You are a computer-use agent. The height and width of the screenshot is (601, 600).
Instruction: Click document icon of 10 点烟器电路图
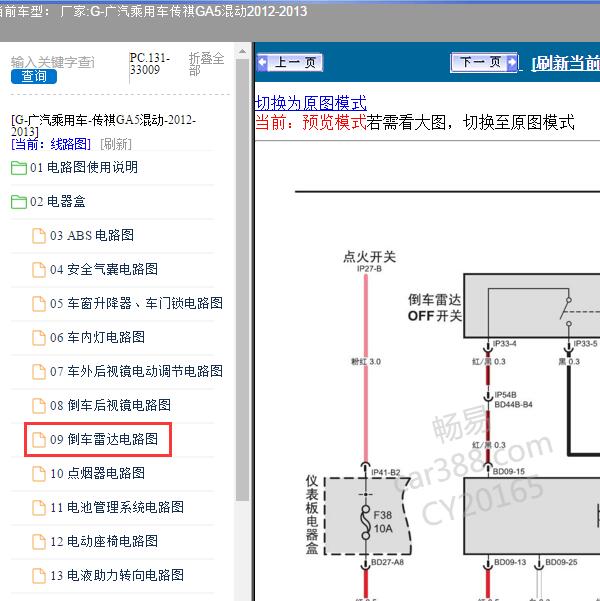(x=39, y=474)
